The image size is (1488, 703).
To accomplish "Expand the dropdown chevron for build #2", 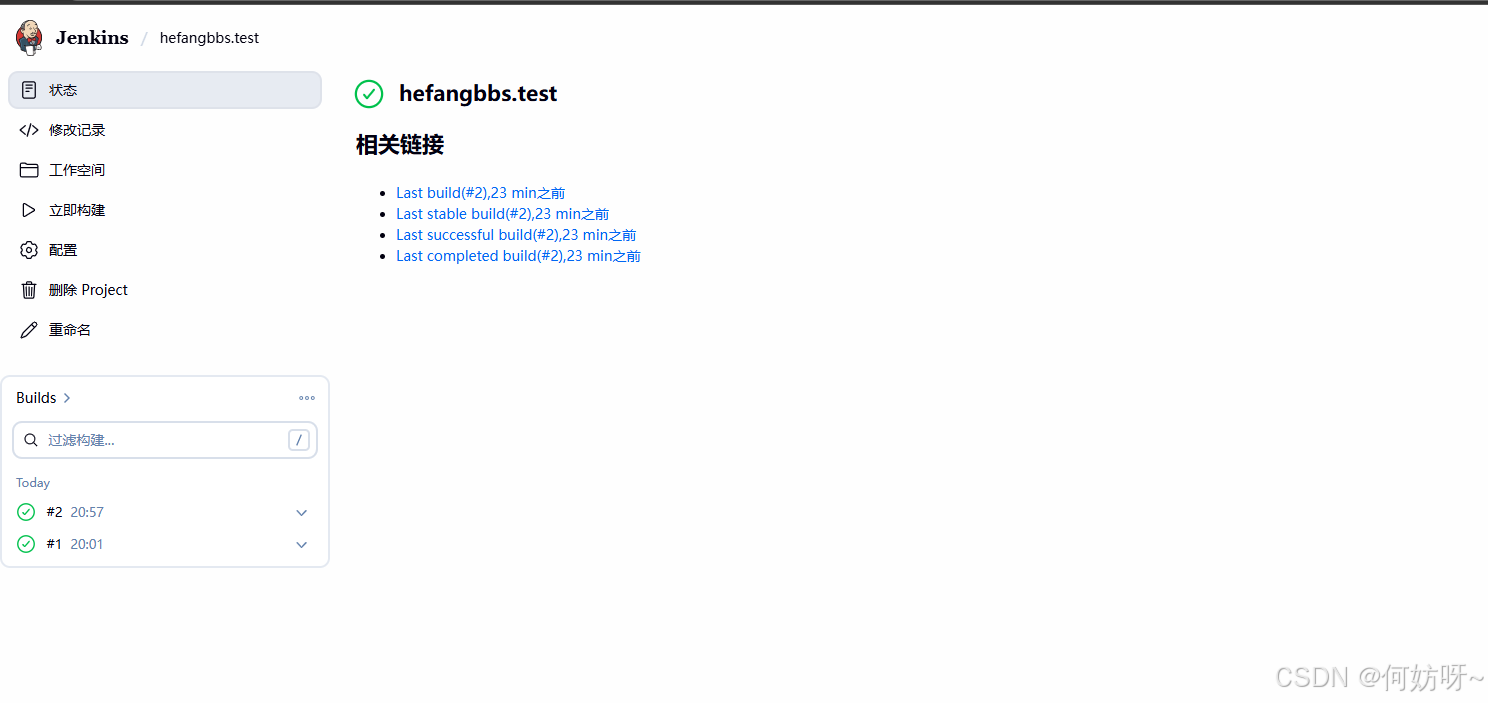I will 302,513.
